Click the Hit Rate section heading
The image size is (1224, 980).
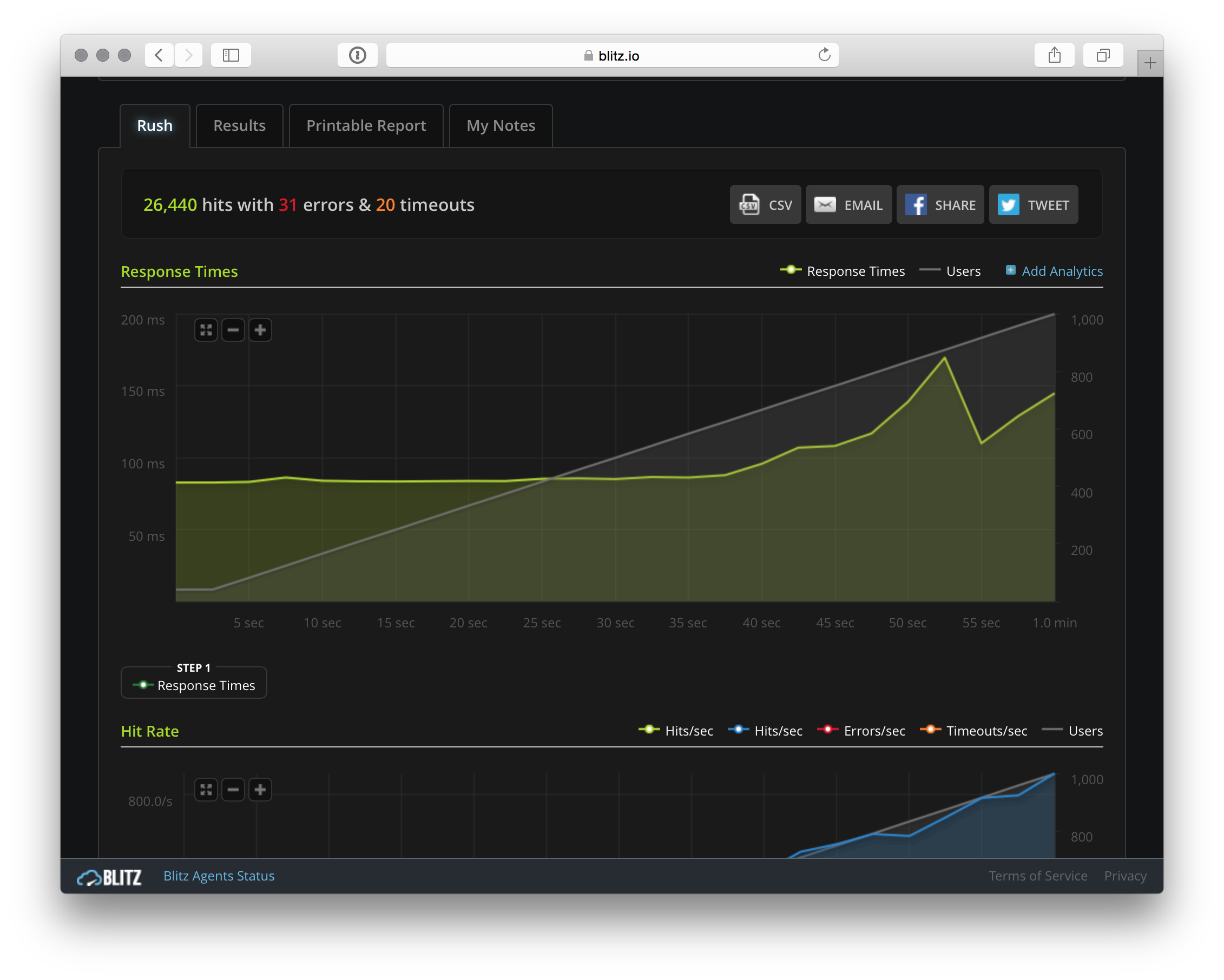click(x=150, y=731)
